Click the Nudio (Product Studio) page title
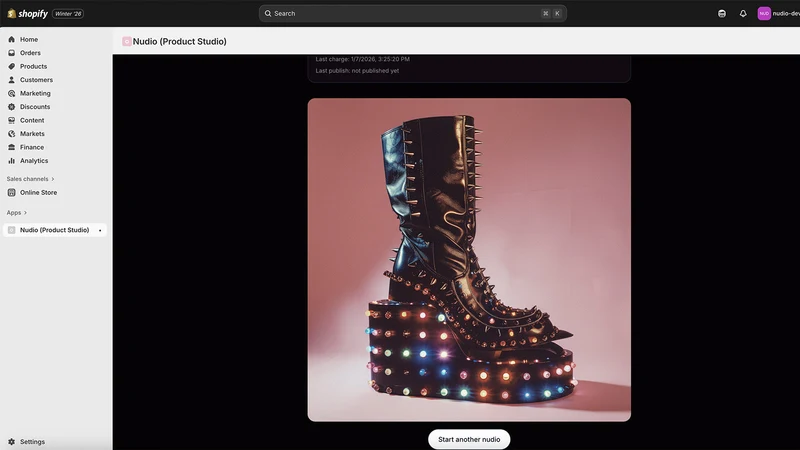Viewport: 800px width, 450px height. pyautogui.click(x=180, y=41)
